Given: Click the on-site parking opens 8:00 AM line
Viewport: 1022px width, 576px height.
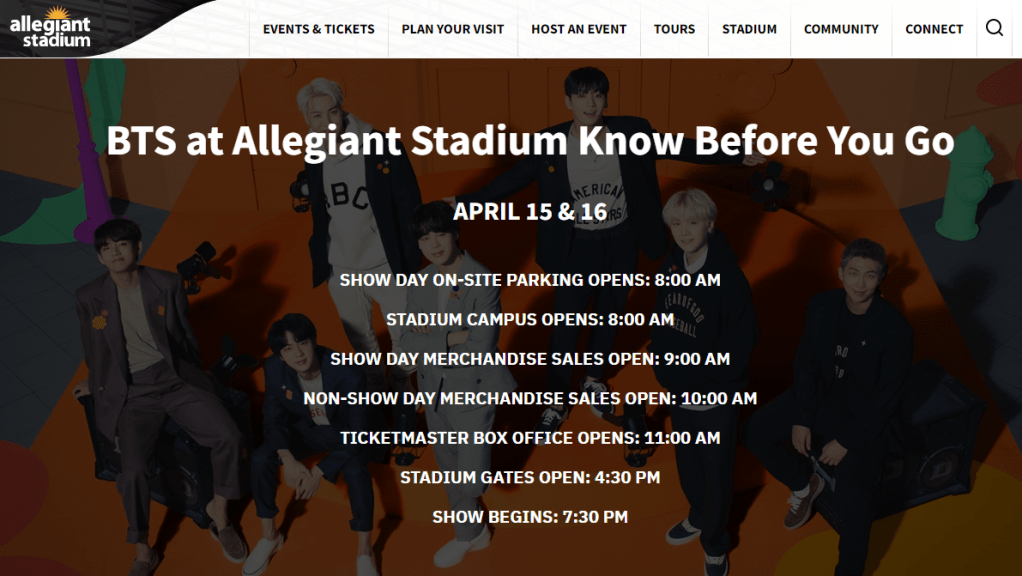Looking at the screenshot, I should [530, 280].
